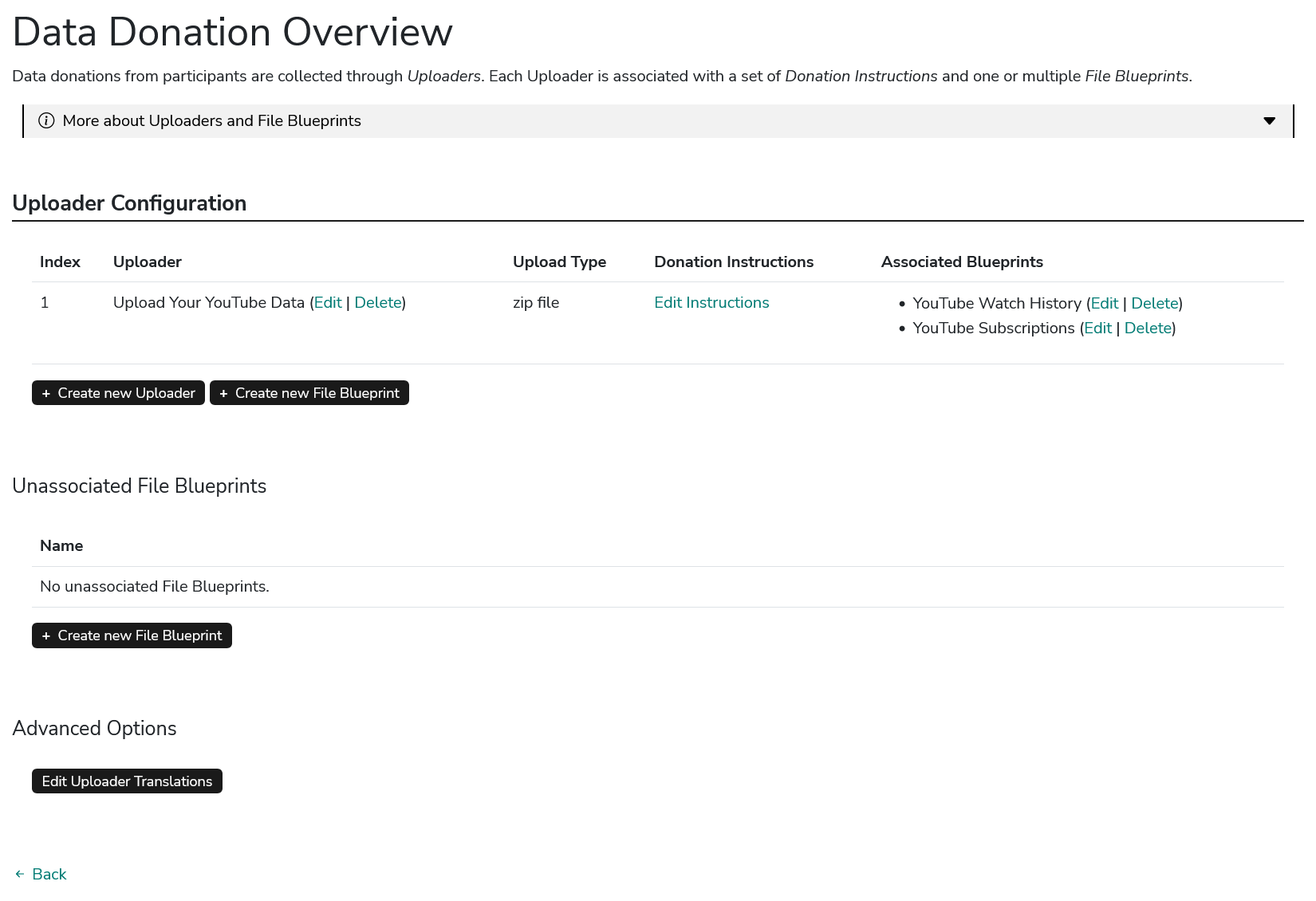Delete the YouTube Subscriptions blueprint
This screenshot has width=1316, height=901.
pos(1148,328)
